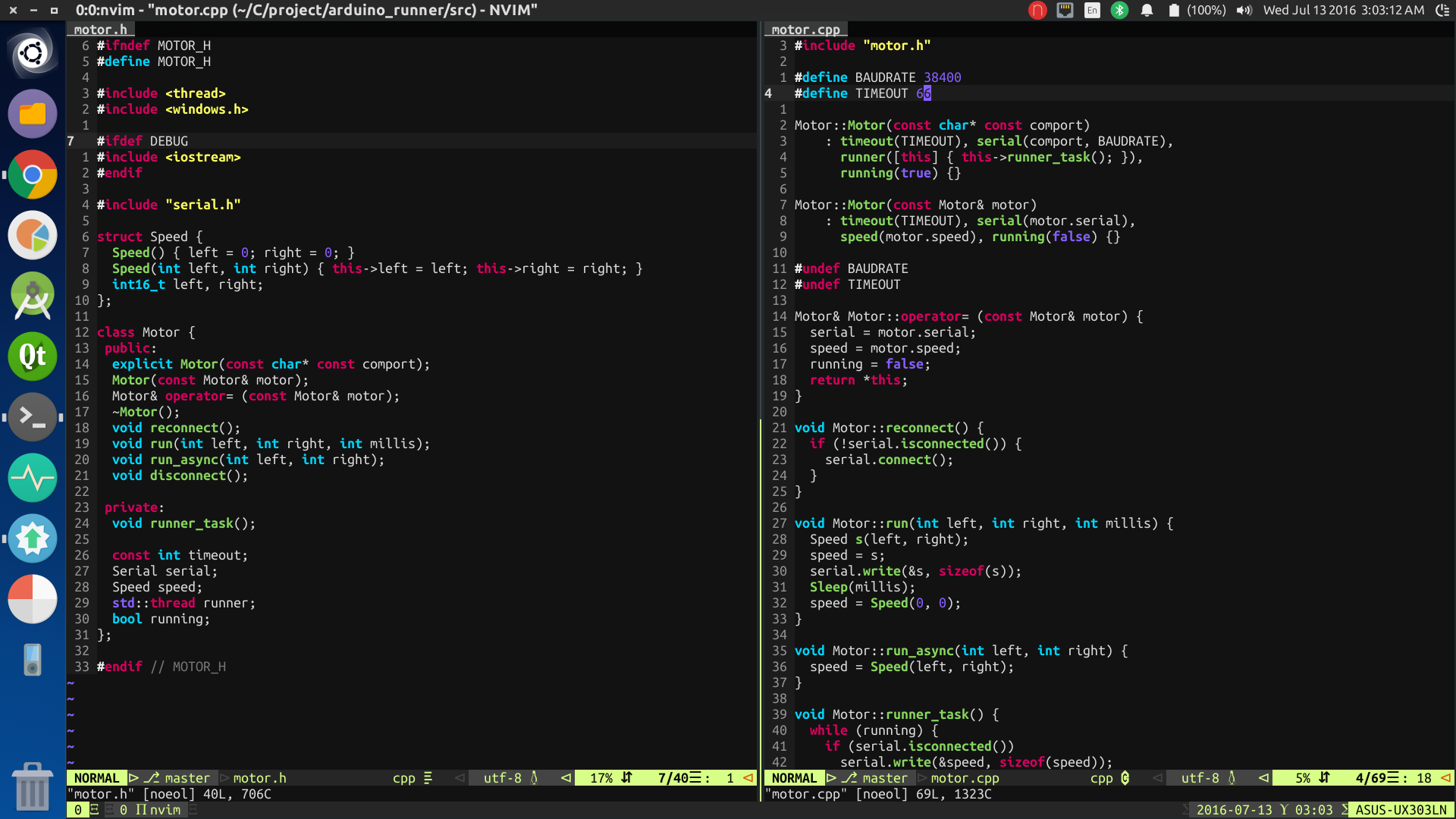Launch Android Studio from the dock
1456x819 pixels.
coord(32,296)
